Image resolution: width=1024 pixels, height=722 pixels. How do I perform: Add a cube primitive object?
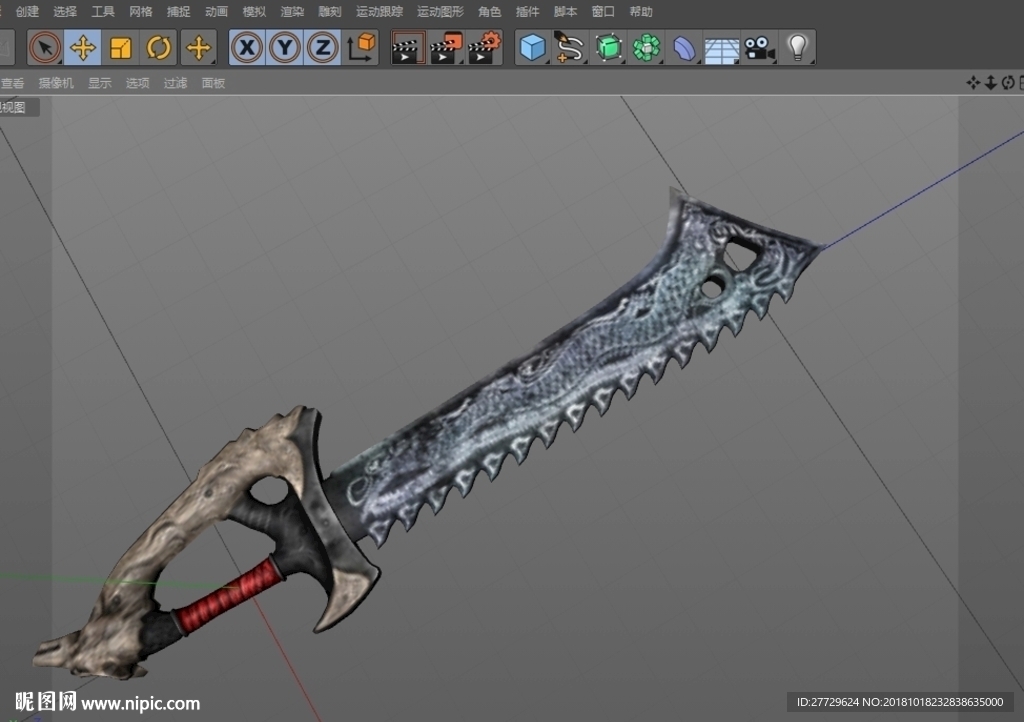point(532,48)
